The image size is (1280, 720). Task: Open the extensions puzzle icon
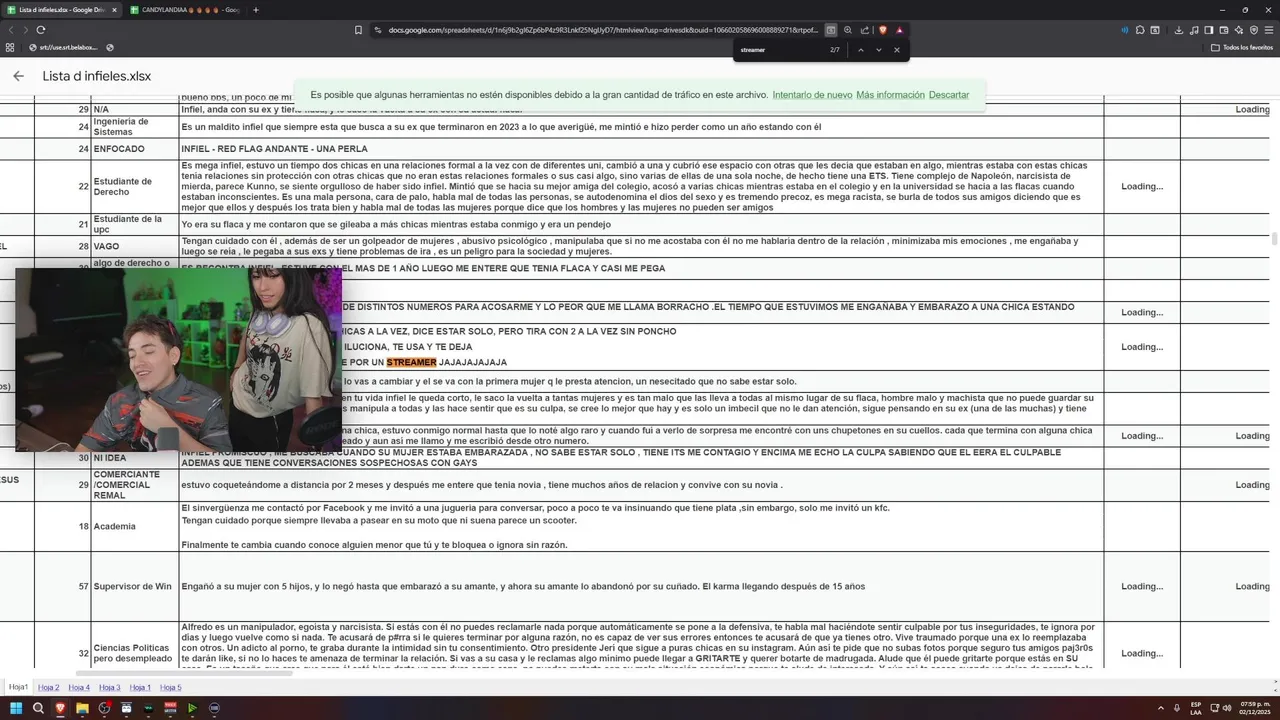[1140, 30]
